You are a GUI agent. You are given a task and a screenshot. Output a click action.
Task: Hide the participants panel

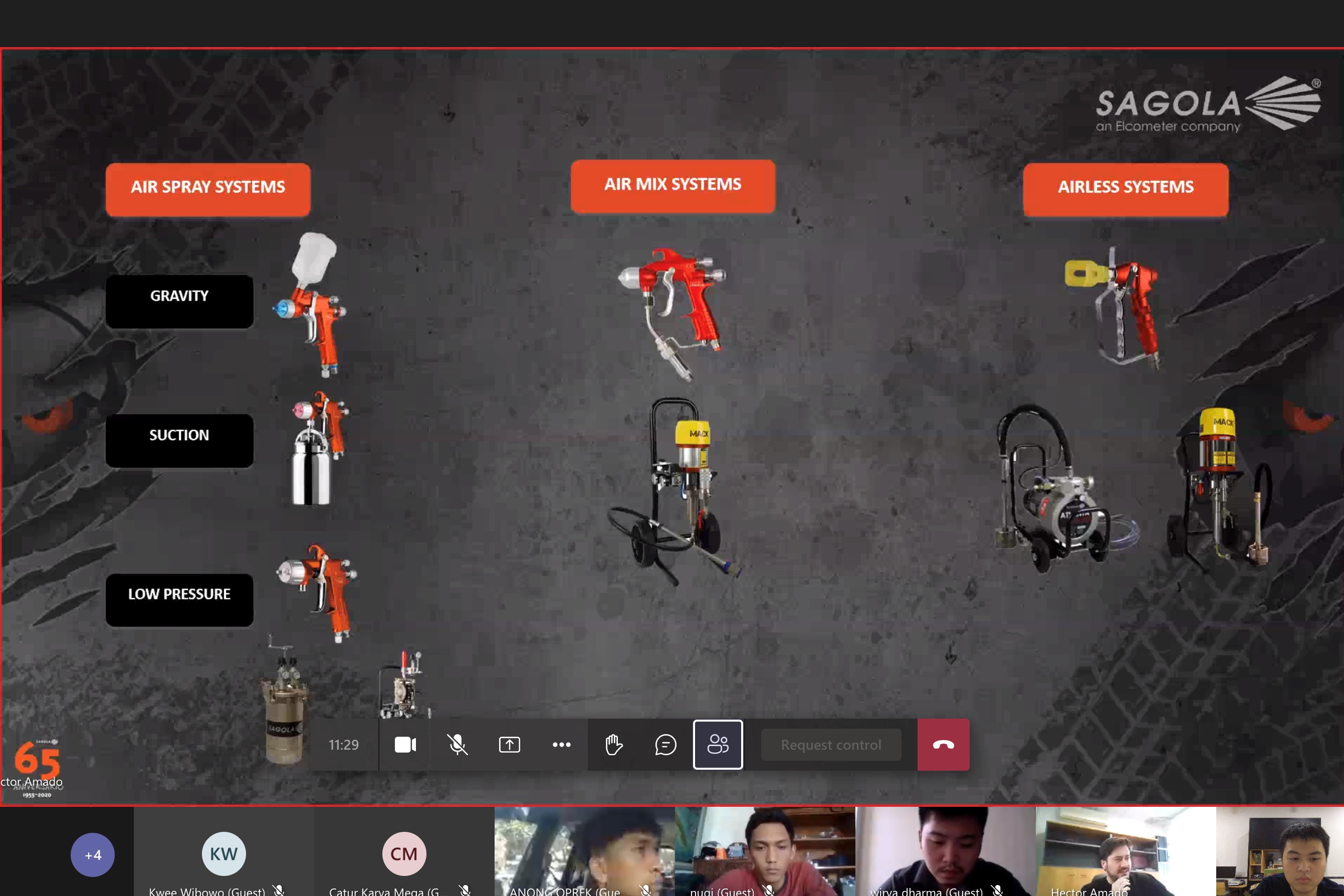(x=718, y=745)
